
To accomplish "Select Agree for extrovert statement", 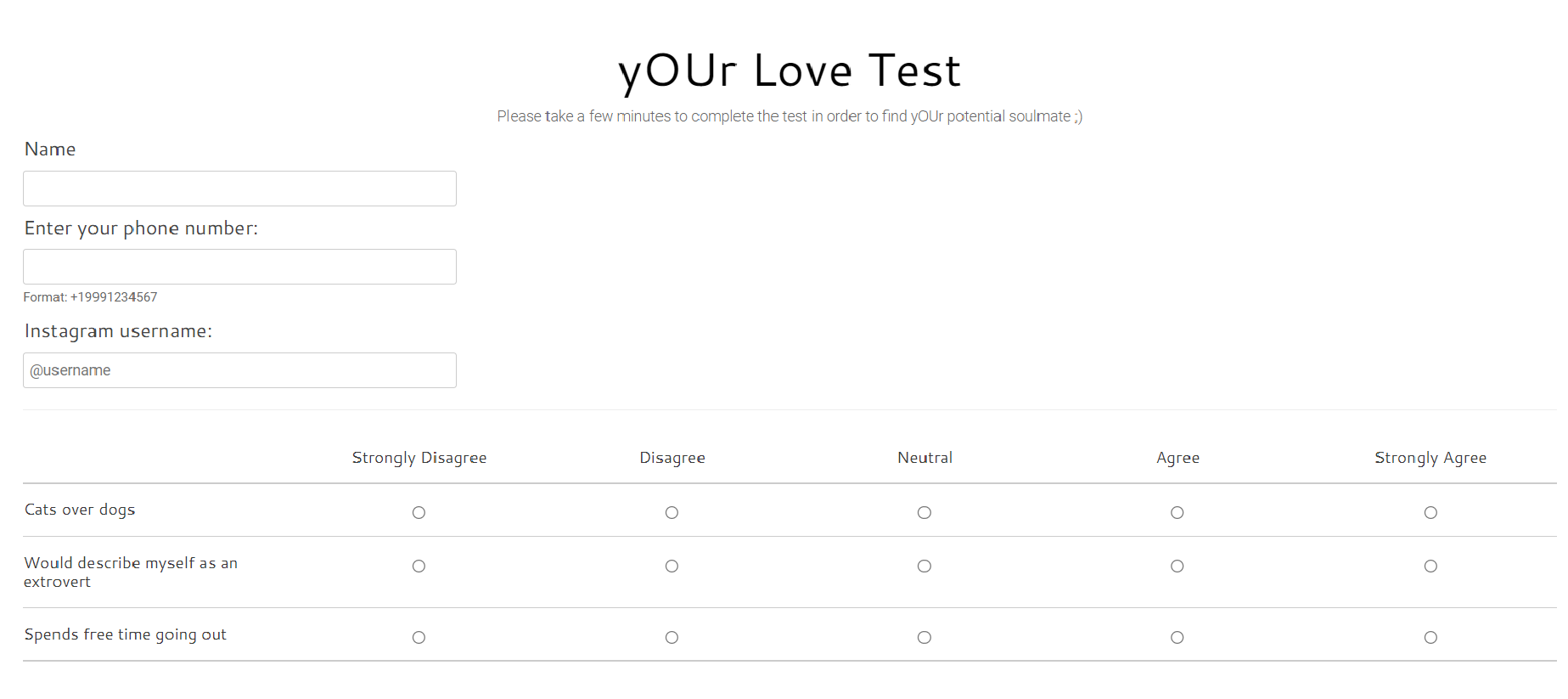I will click(1177, 567).
